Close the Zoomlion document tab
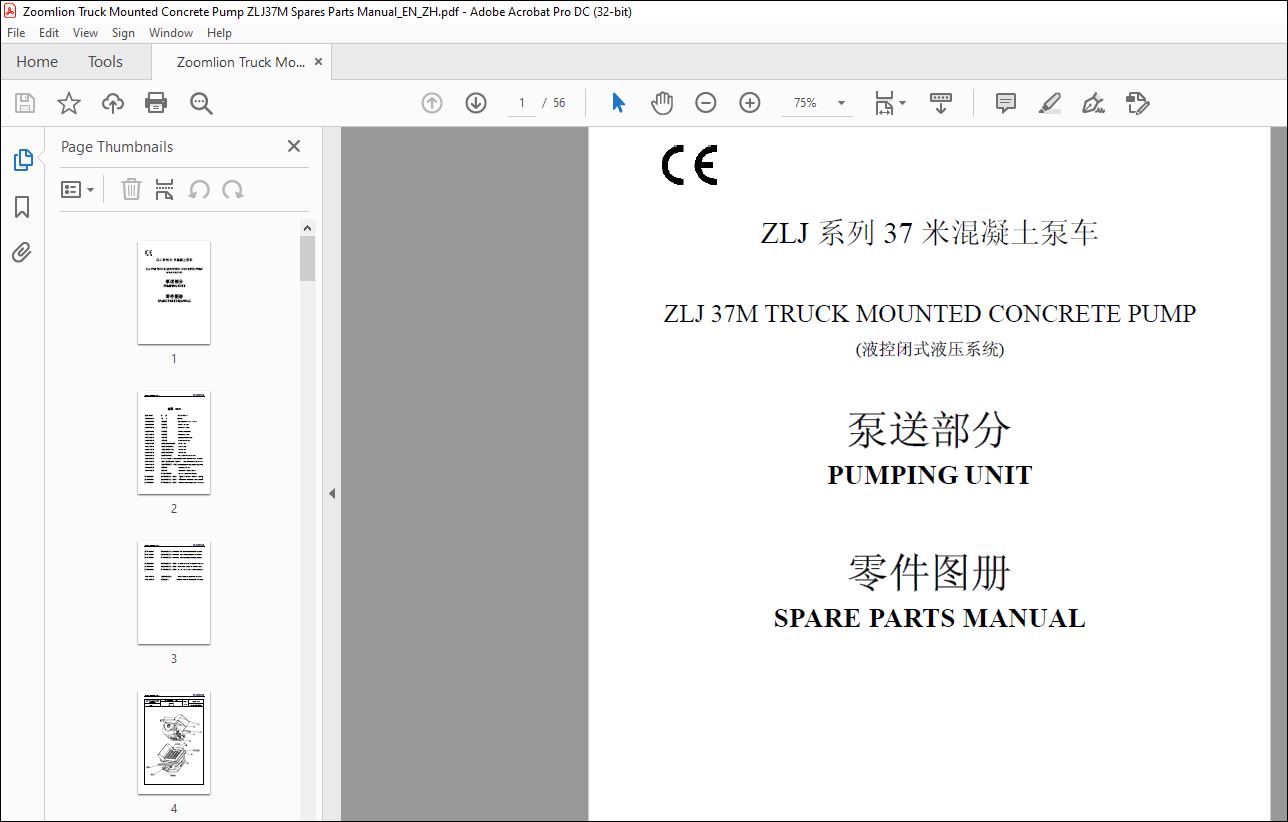 [319, 62]
